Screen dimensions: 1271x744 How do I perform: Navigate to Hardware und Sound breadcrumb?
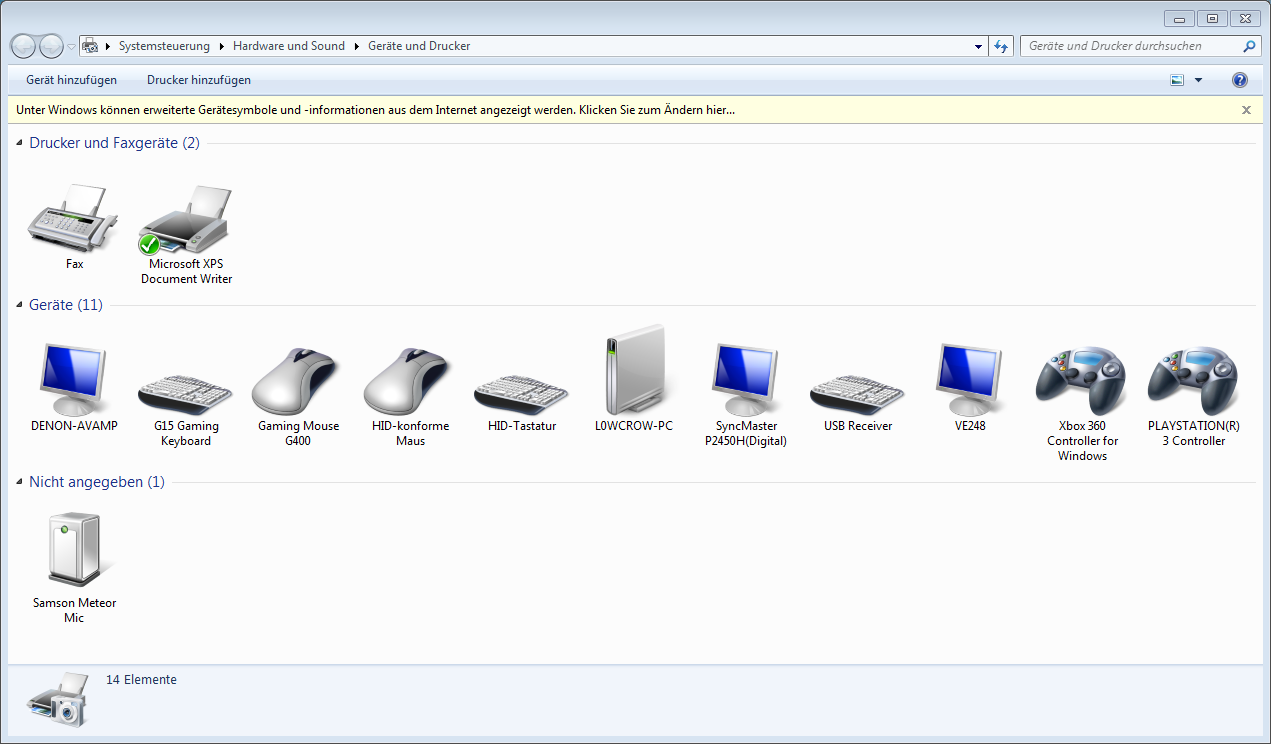[288, 46]
